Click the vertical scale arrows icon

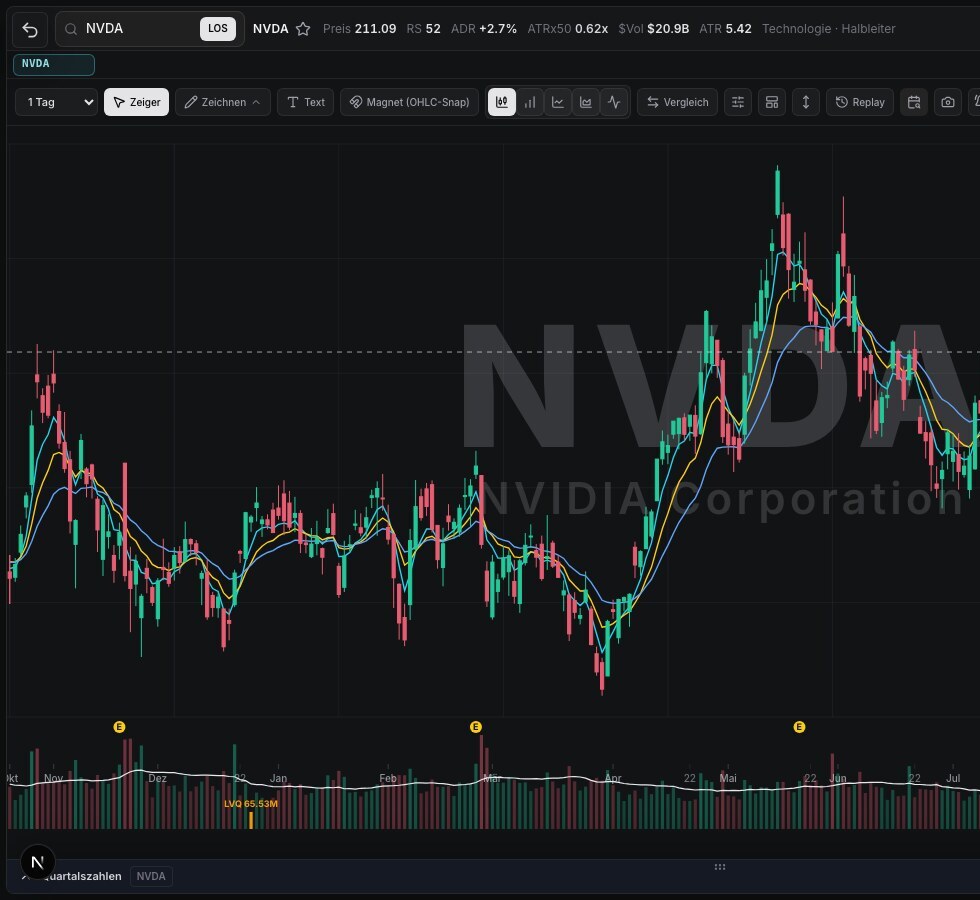[x=806, y=102]
